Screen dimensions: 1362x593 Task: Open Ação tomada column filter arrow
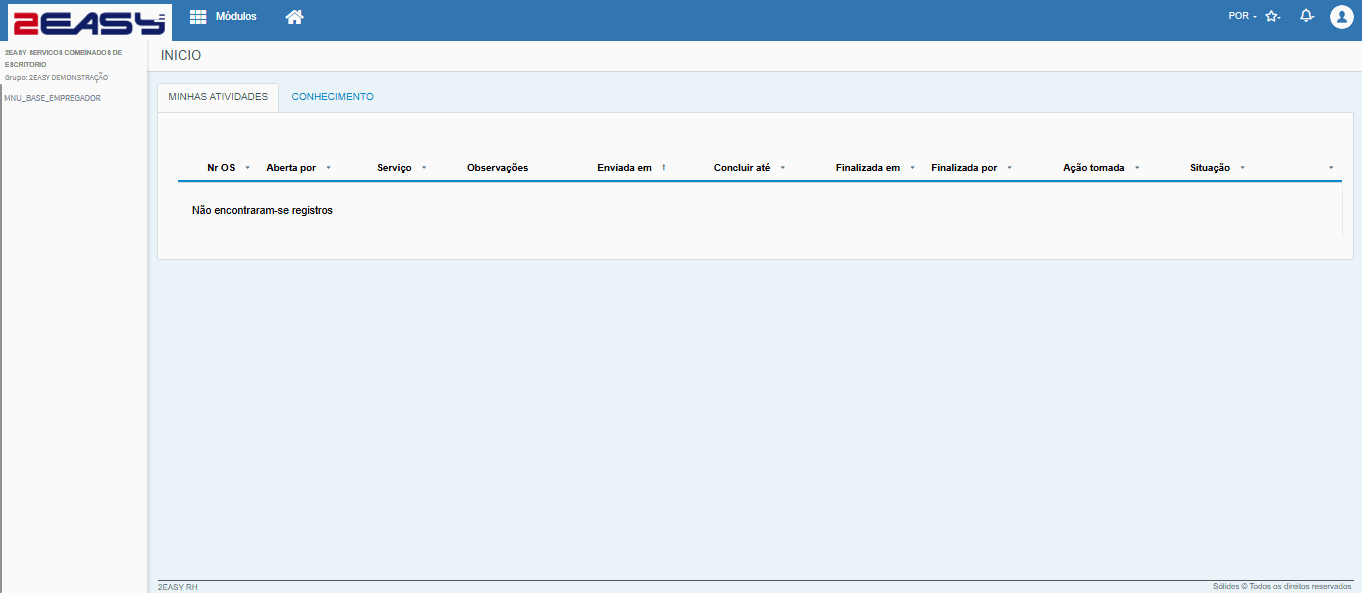click(1137, 168)
